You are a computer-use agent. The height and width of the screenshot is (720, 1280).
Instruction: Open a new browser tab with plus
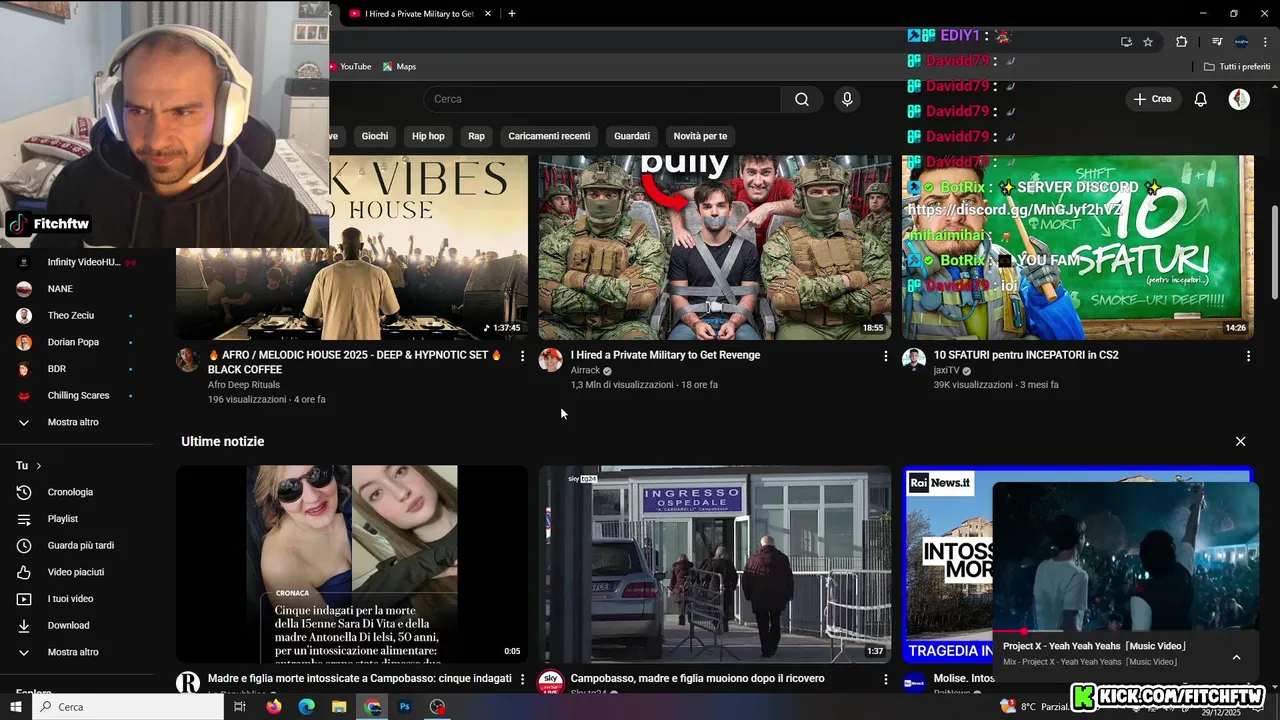point(512,14)
